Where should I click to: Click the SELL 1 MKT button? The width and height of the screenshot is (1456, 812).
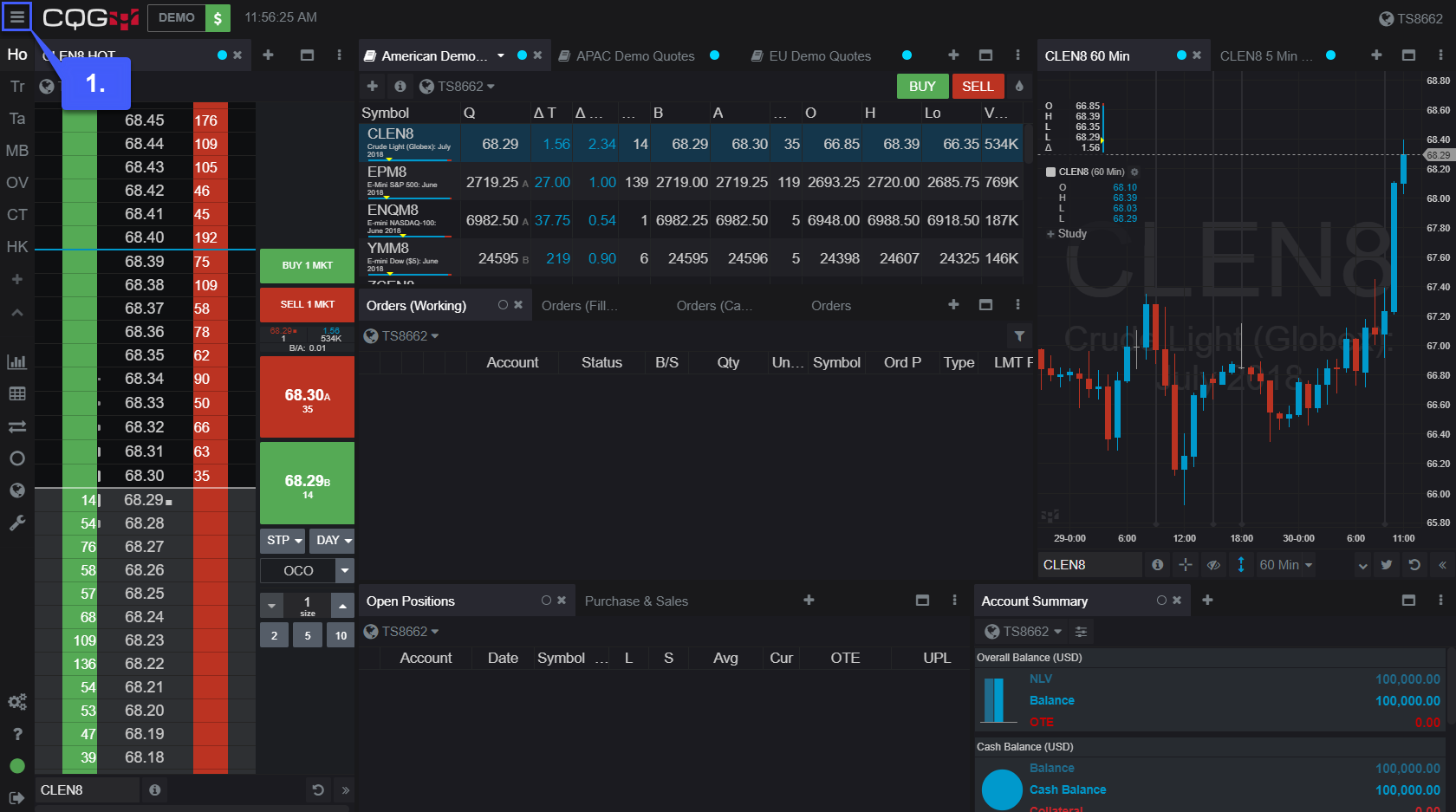click(307, 305)
